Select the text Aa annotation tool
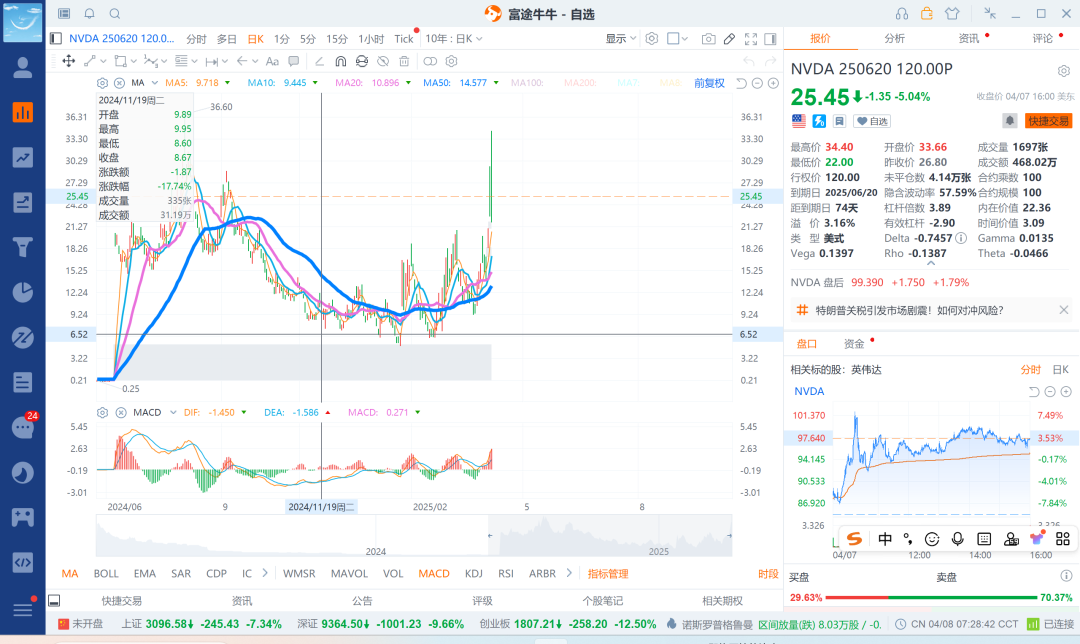The image size is (1080, 644). coord(272,61)
